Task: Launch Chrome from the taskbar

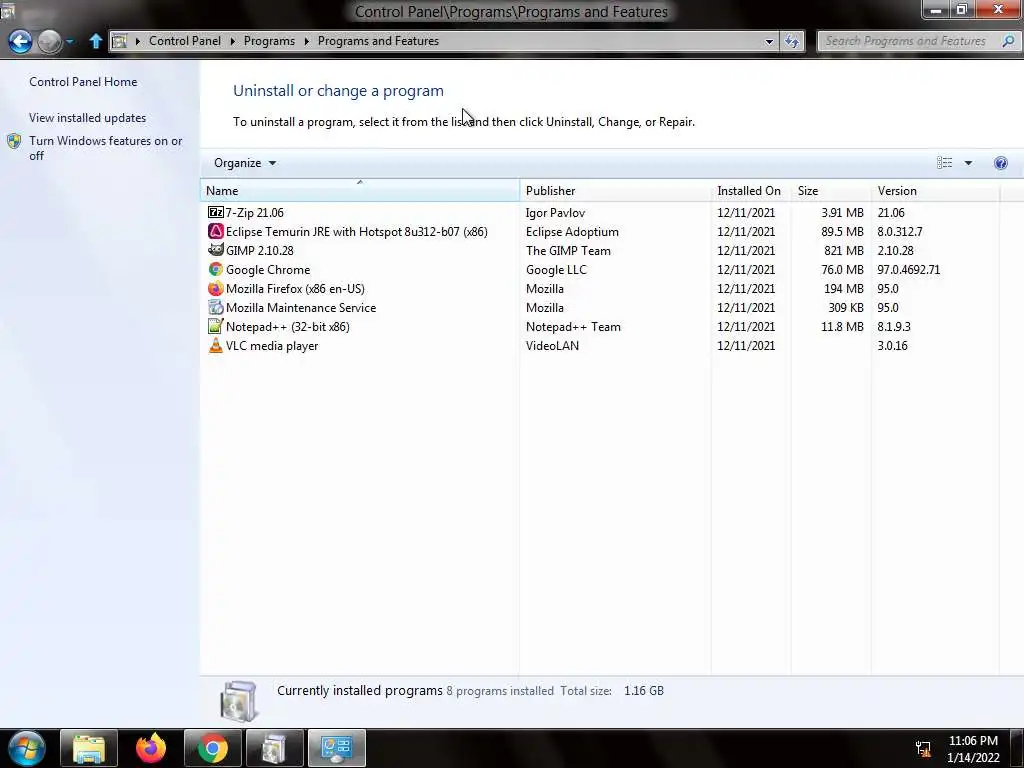Action: pyautogui.click(x=213, y=748)
